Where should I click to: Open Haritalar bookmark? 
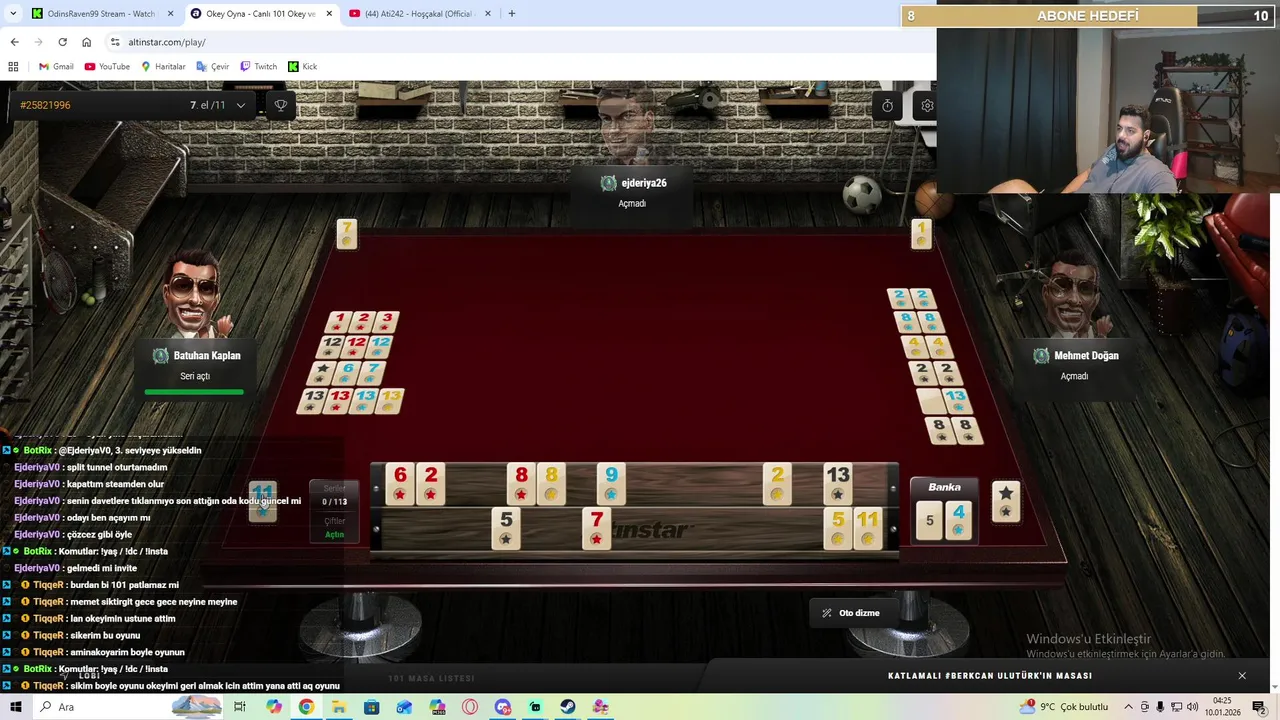coord(163,66)
